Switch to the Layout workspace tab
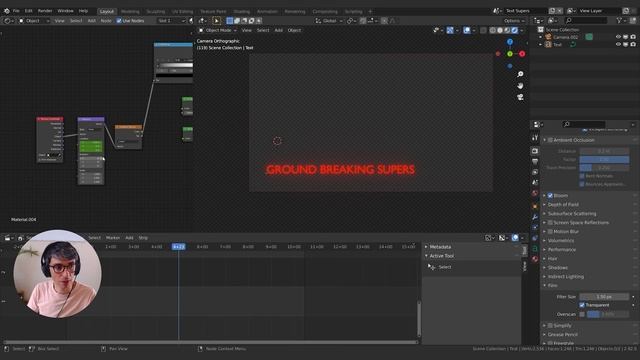Image resolution: width=640 pixels, height=360 pixels. pyautogui.click(x=107, y=11)
